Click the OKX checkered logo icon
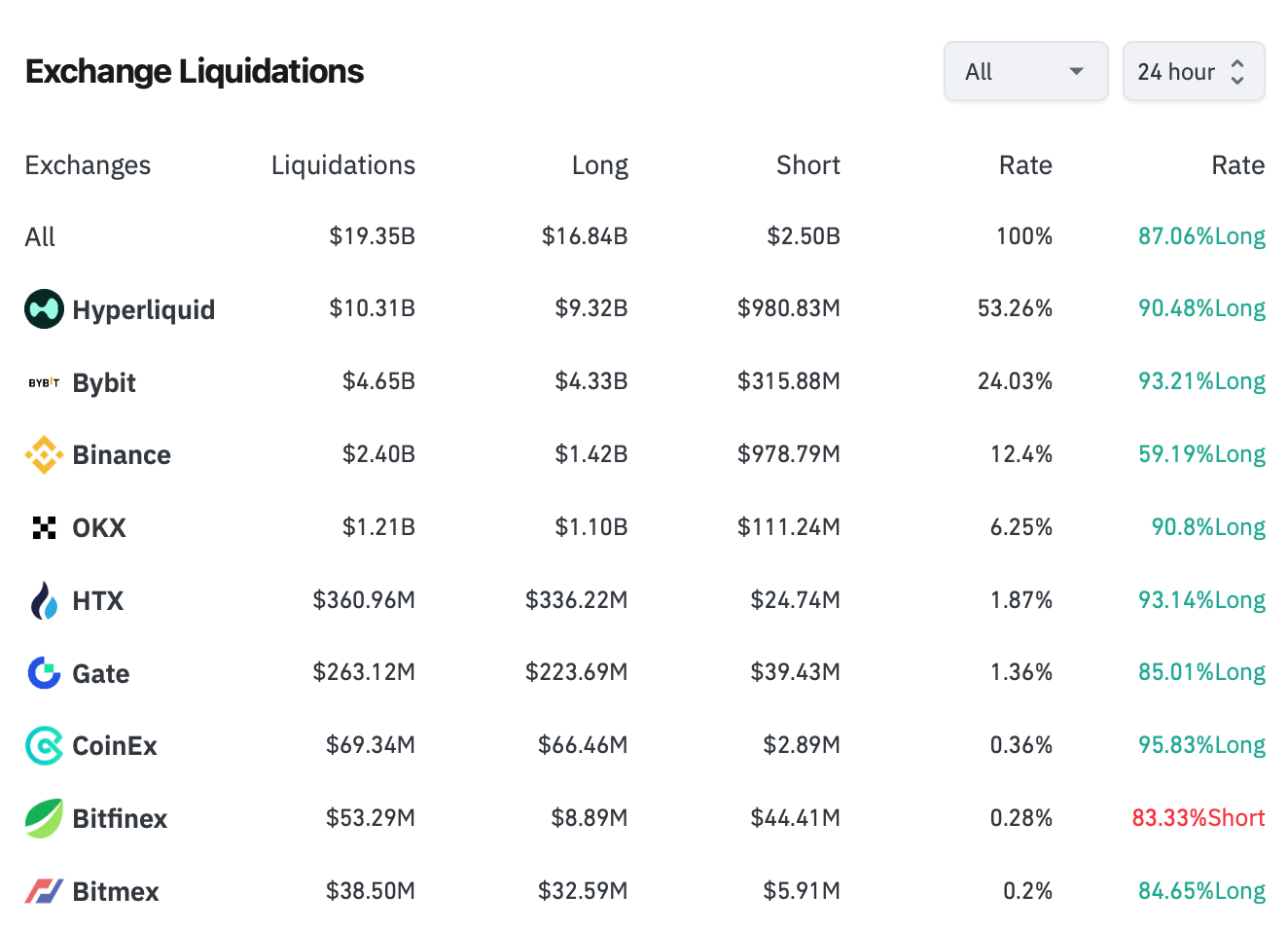 (44, 527)
